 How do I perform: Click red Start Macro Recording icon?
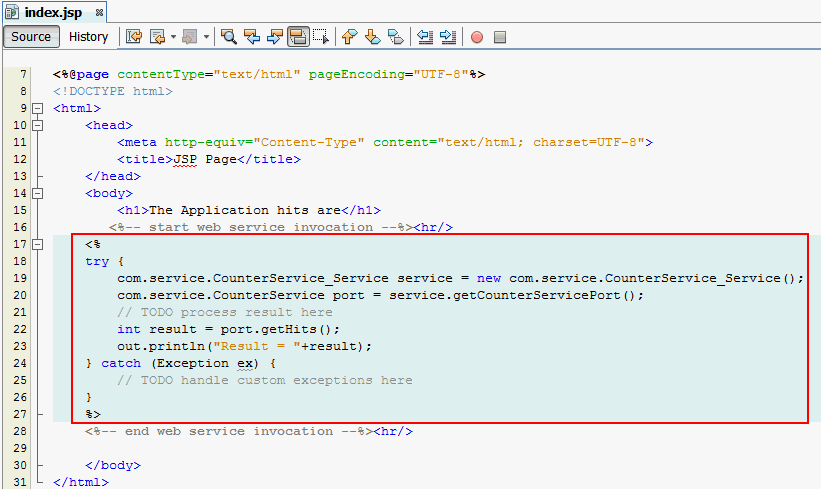pyautogui.click(x=476, y=37)
